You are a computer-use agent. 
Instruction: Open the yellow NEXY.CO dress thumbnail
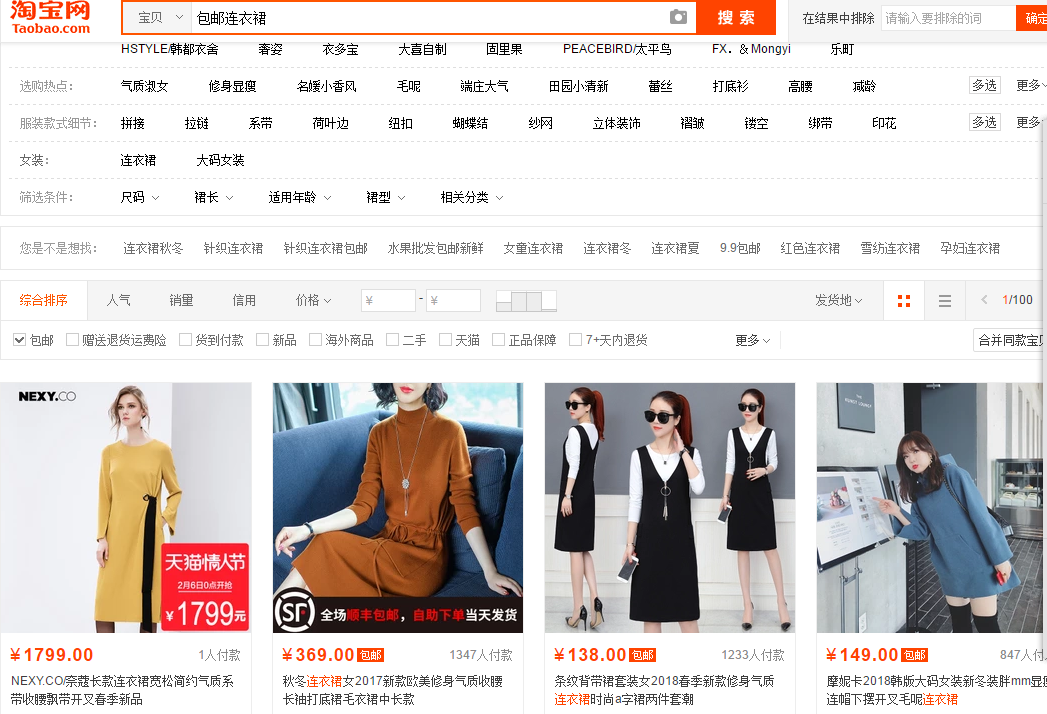[126, 508]
